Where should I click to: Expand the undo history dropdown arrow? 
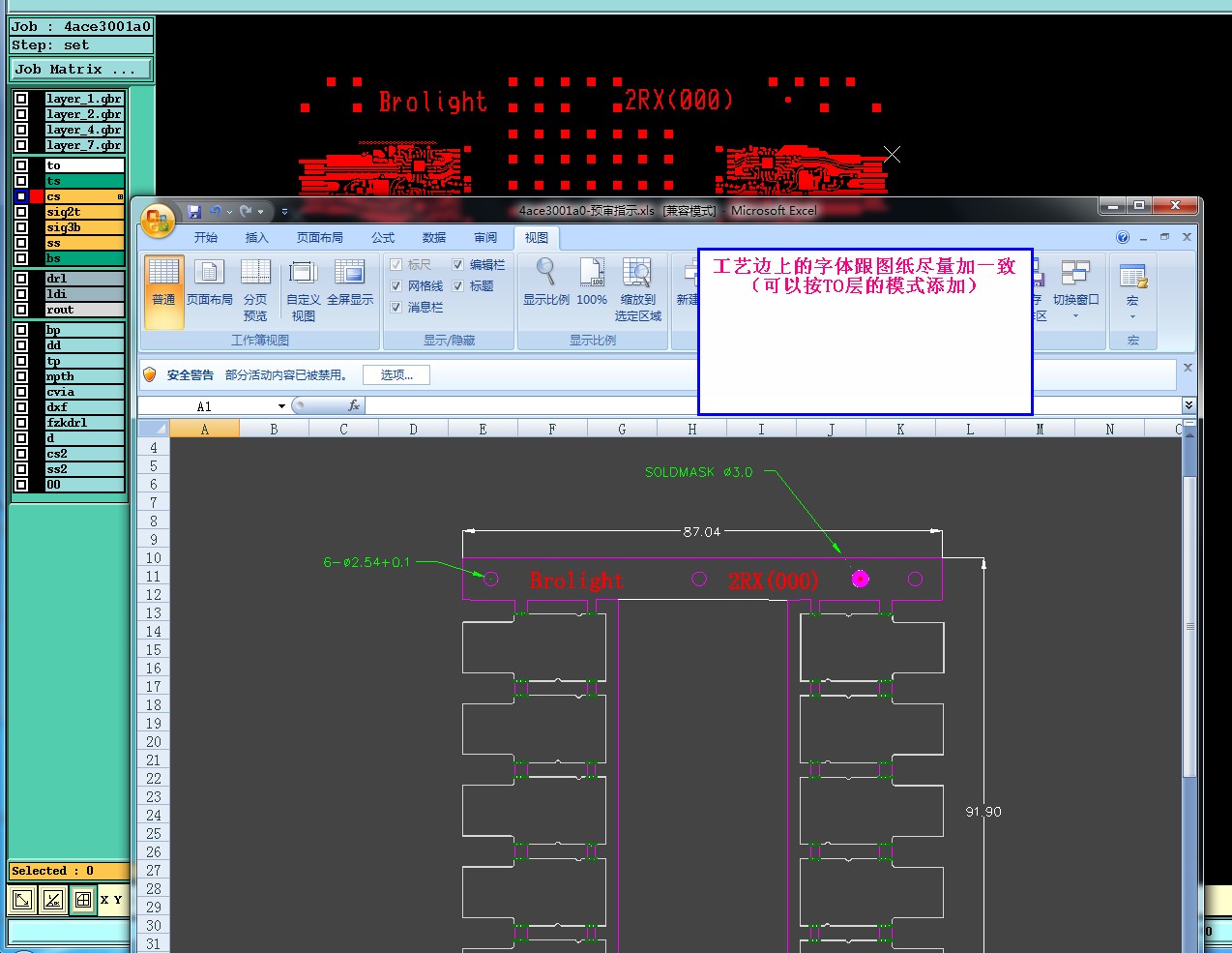pyautogui.click(x=229, y=212)
